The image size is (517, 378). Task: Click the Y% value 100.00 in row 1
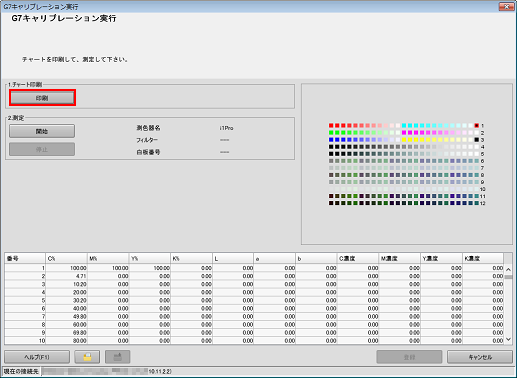click(x=149, y=268)
